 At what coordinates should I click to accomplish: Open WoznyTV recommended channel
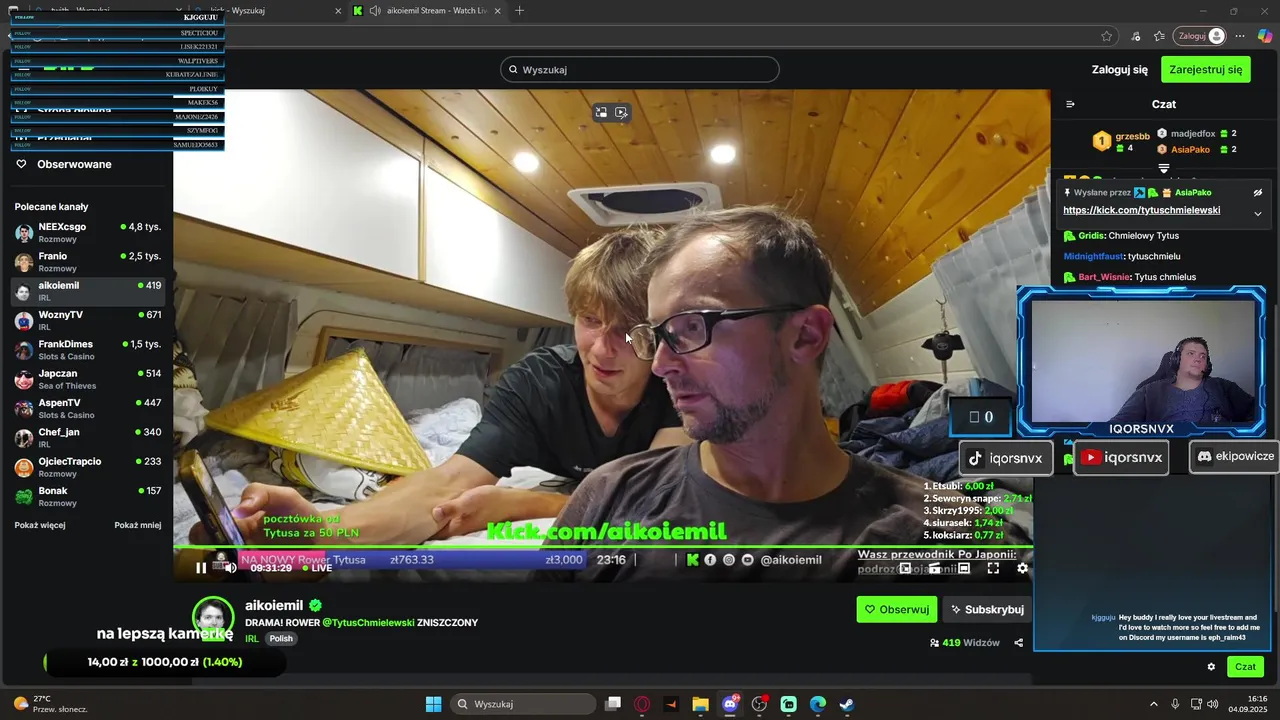coord(87,321)
